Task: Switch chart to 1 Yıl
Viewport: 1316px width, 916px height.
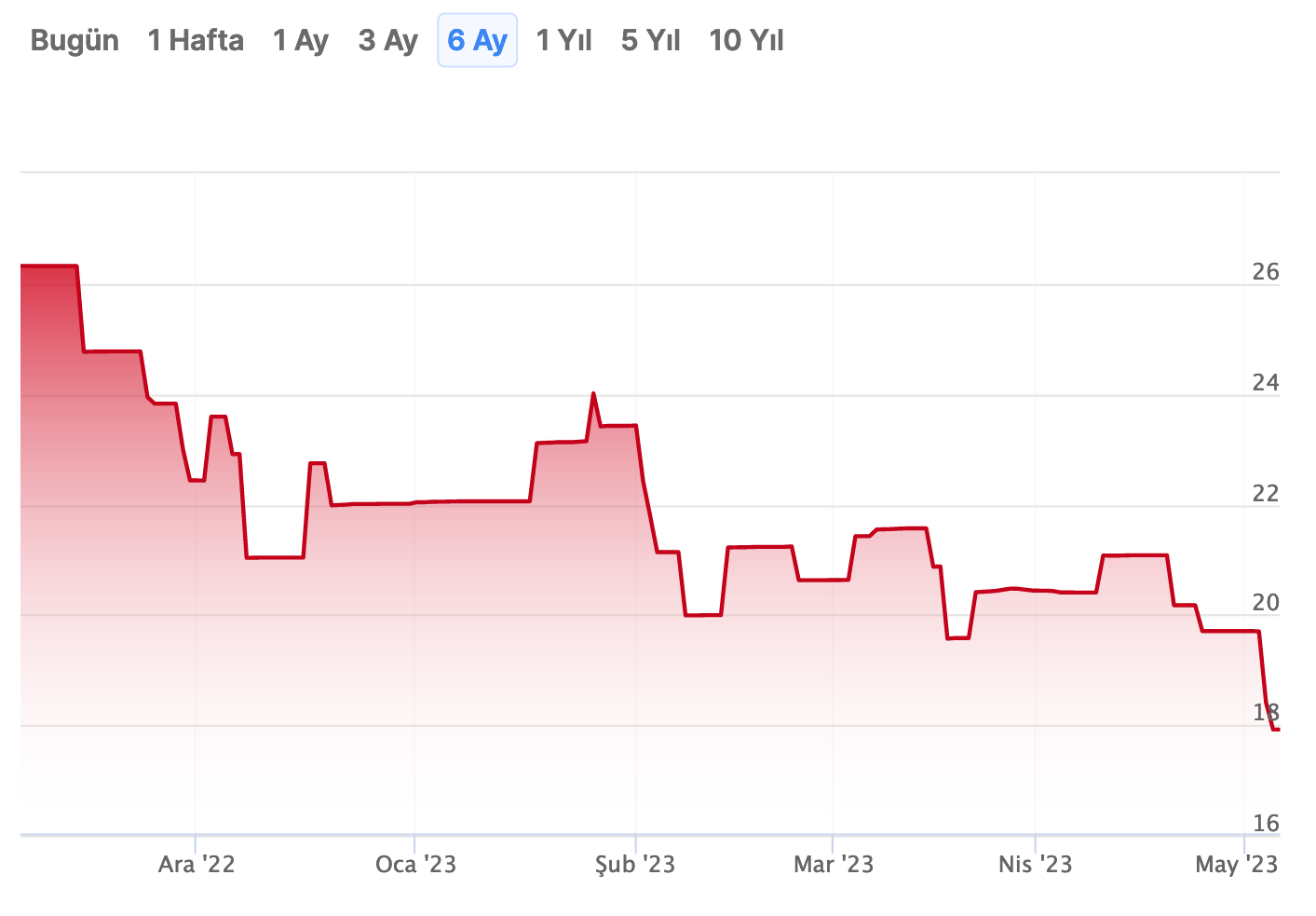Action: 564,41
